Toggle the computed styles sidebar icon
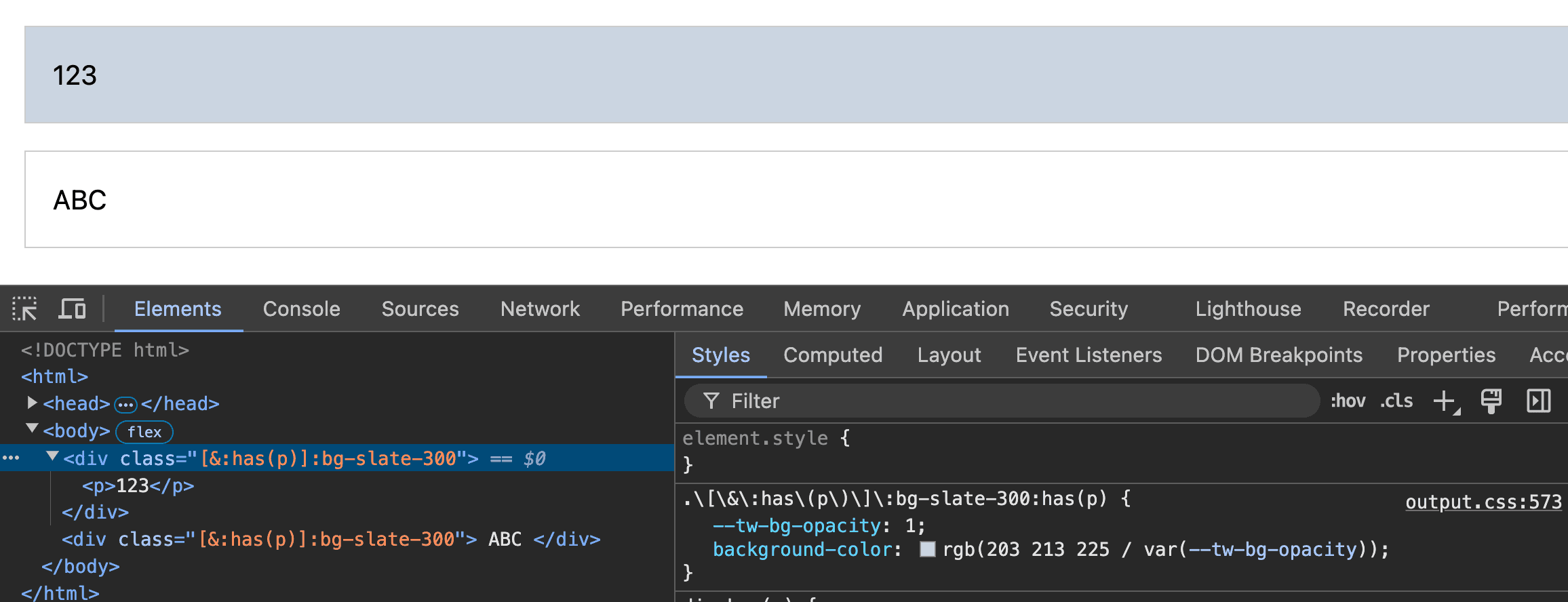Screen dimensions: 1568x602 pos(1538,401)
